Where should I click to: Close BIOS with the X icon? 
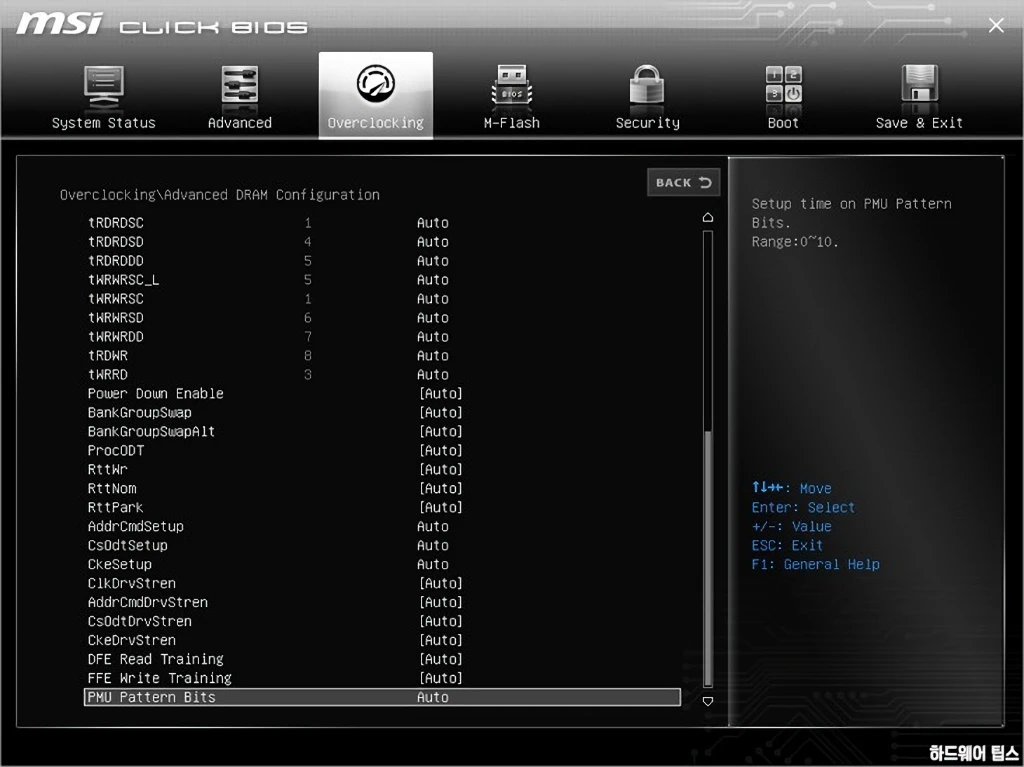pos(996,25)
